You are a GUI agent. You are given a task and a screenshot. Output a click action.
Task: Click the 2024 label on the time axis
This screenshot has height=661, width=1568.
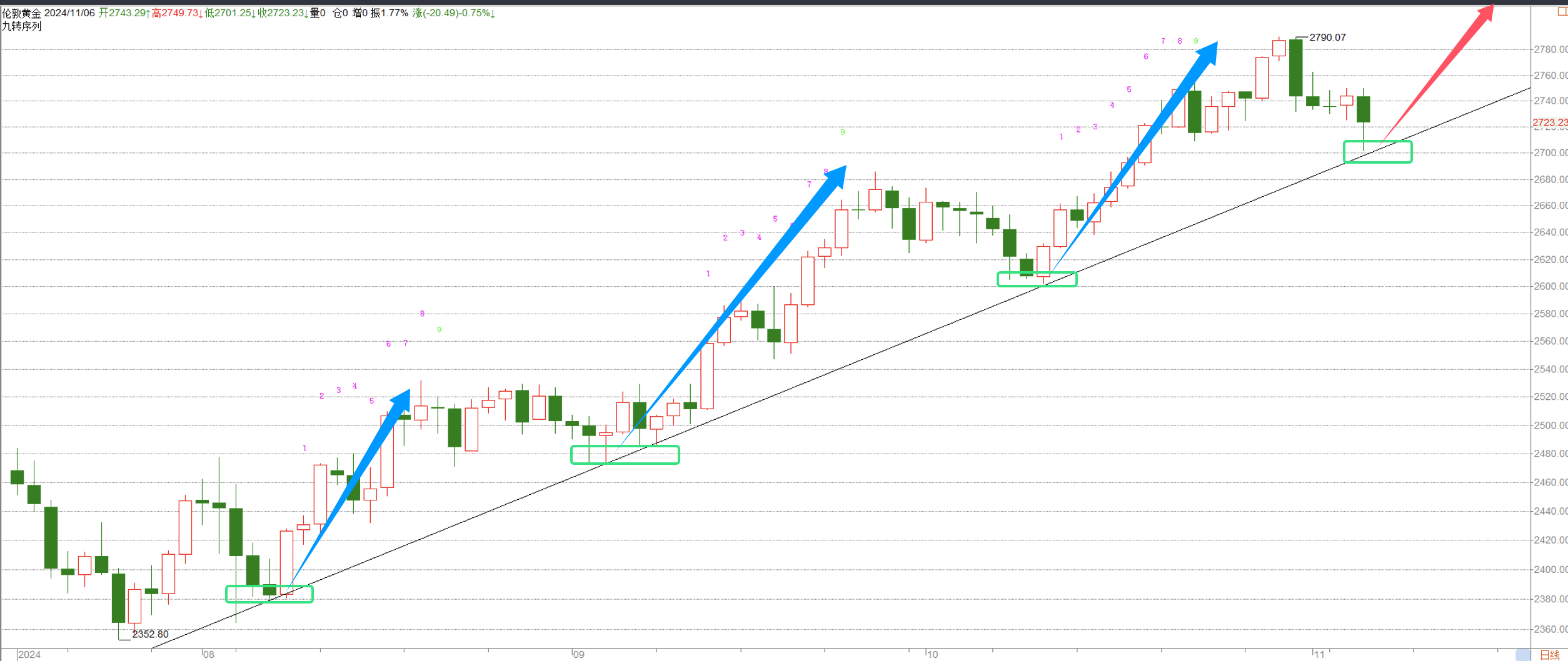click(x=29, y=655)
